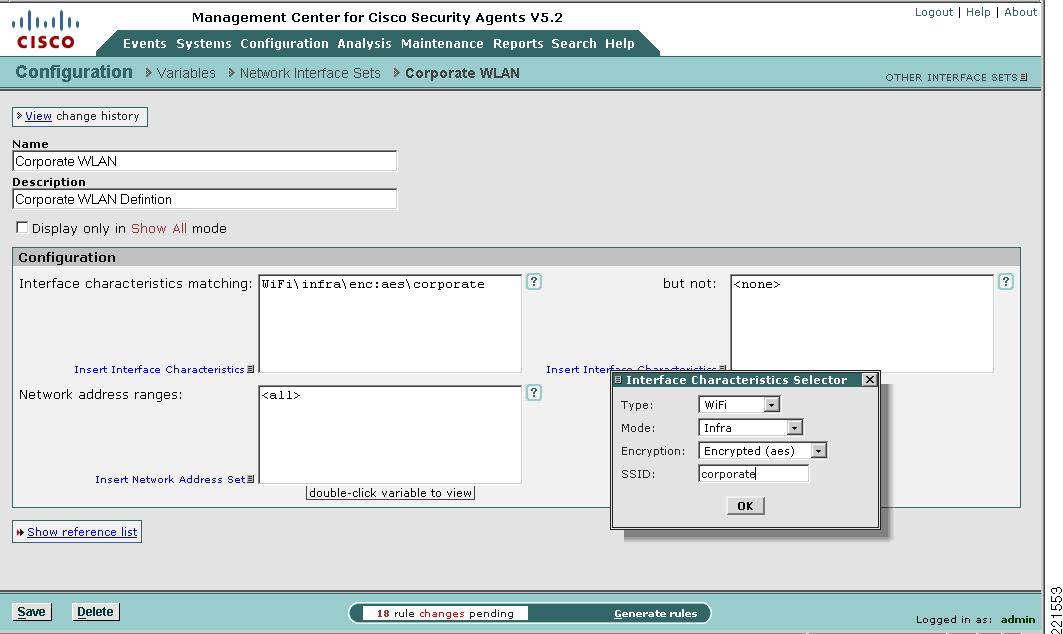The image size is (1063, 634).
Task: Open View change history link
Action: point(38,116)
